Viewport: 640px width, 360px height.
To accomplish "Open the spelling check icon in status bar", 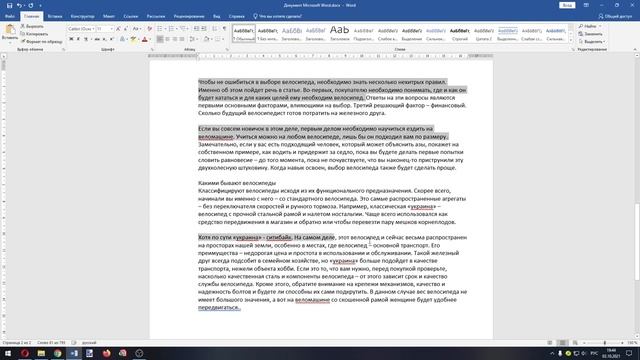I will 74,343.
